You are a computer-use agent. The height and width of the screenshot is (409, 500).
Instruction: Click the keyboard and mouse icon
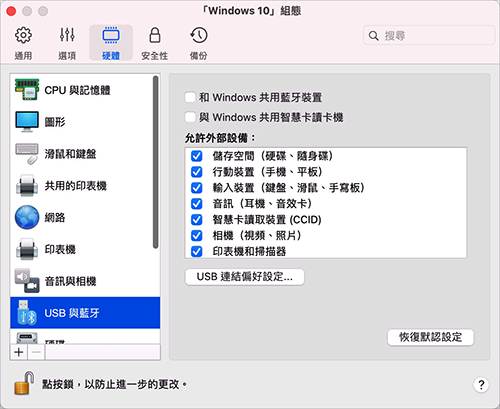click(27, 154)
